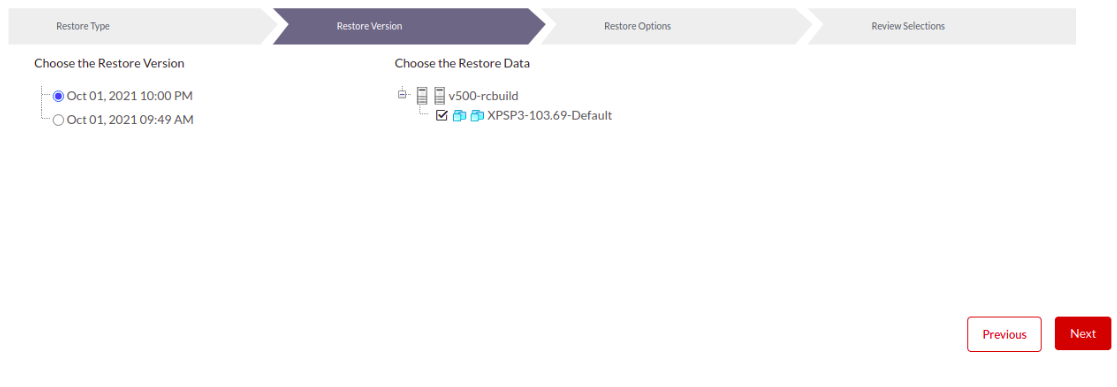Screen dimensions: 1117x387
Task: Select the Oct 01, 2021 10:00 PM radio button
Action: click(58, 96)
